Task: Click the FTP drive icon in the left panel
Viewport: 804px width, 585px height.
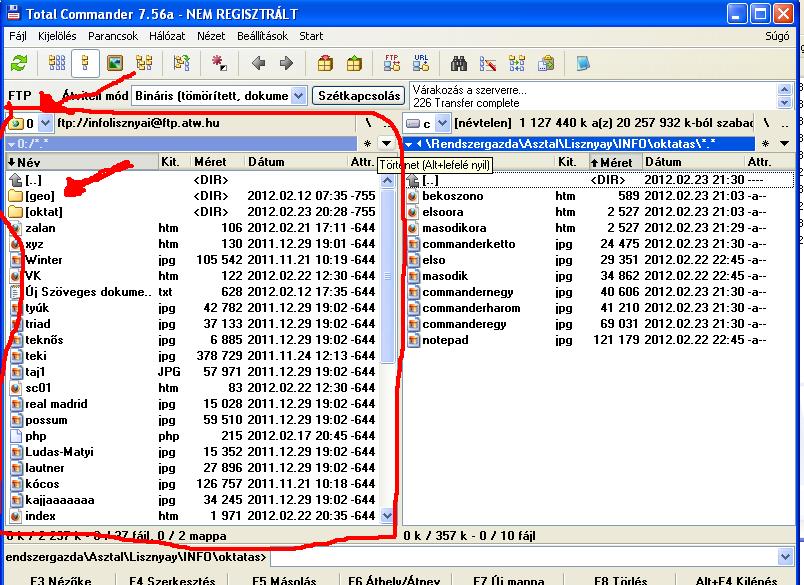Action: [16, 123]
